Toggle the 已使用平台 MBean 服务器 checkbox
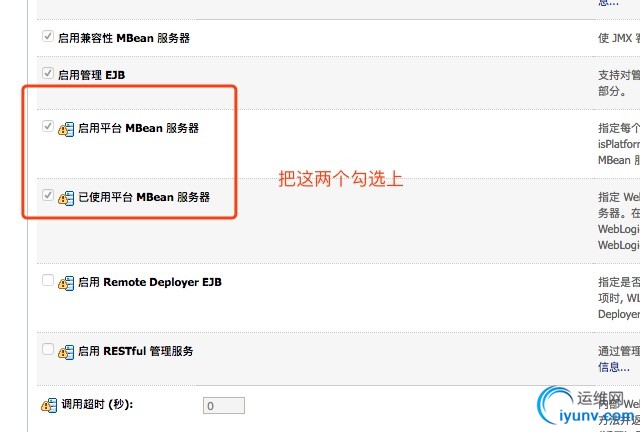The image size is (640, 432). click(x=48, y=196)
